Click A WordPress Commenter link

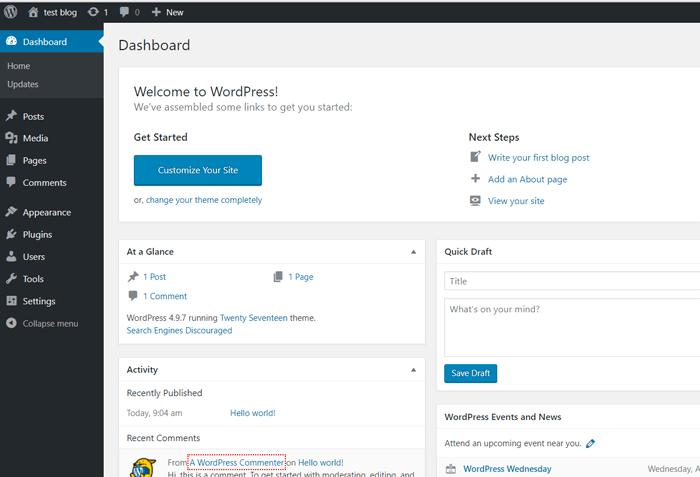(x=237, y=462)
